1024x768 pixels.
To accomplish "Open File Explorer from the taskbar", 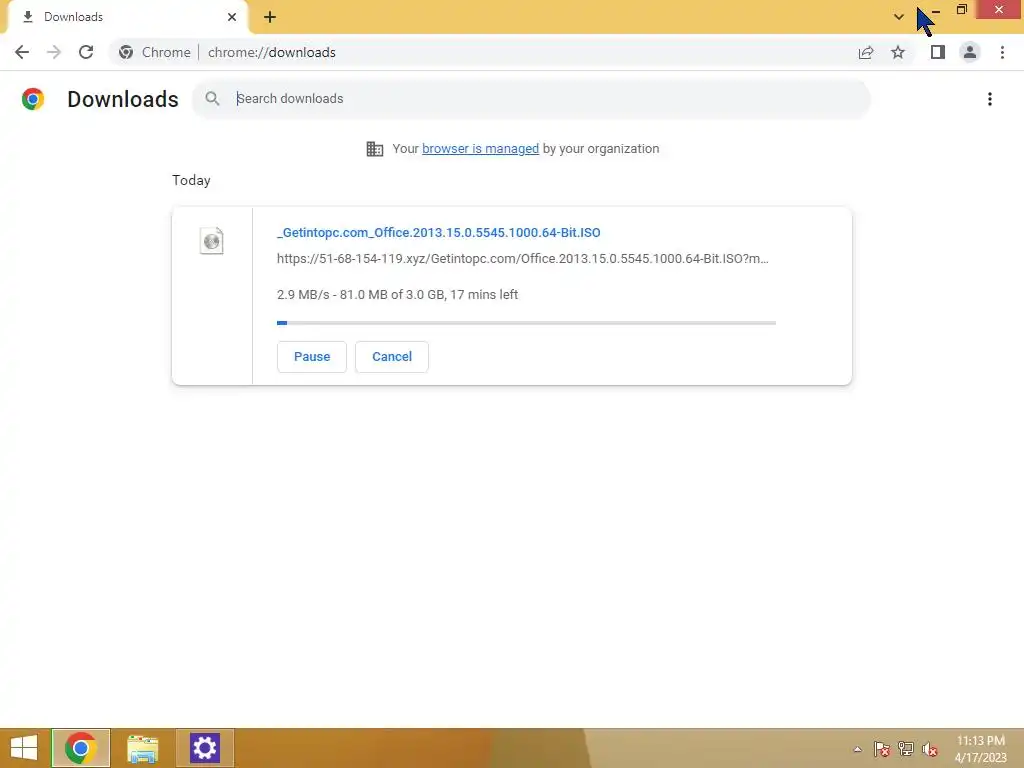I will pyautogui.click(x=143, y=748).
